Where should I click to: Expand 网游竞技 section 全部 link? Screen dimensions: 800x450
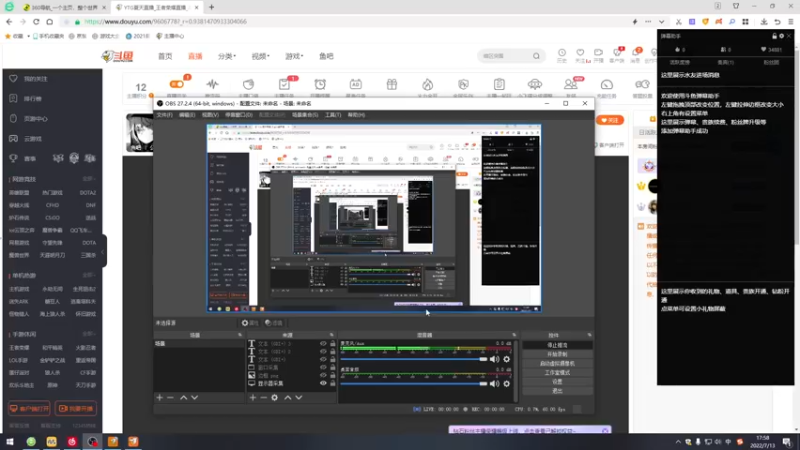pos(88,179)
